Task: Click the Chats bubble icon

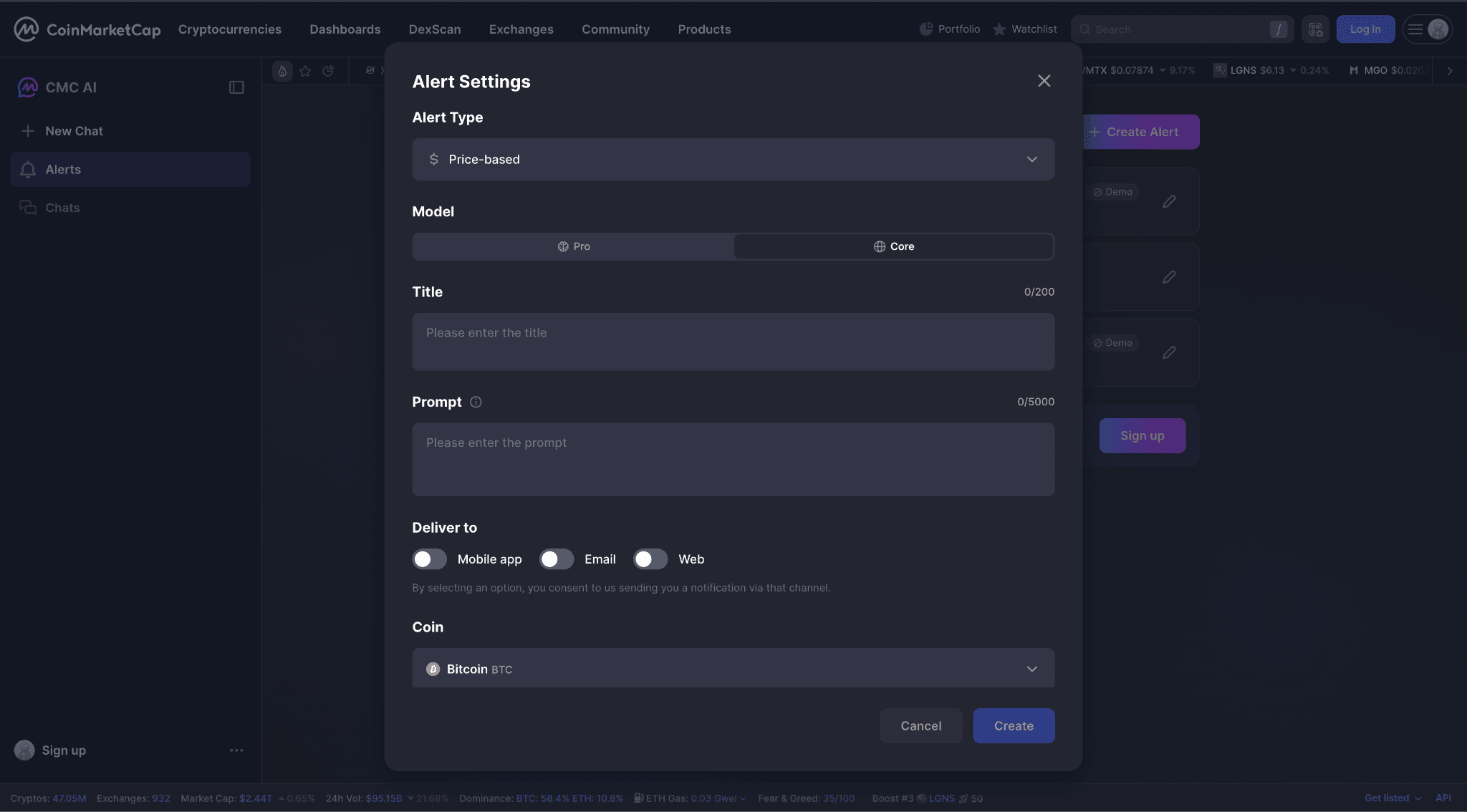Action: click(x=28, y=208)
